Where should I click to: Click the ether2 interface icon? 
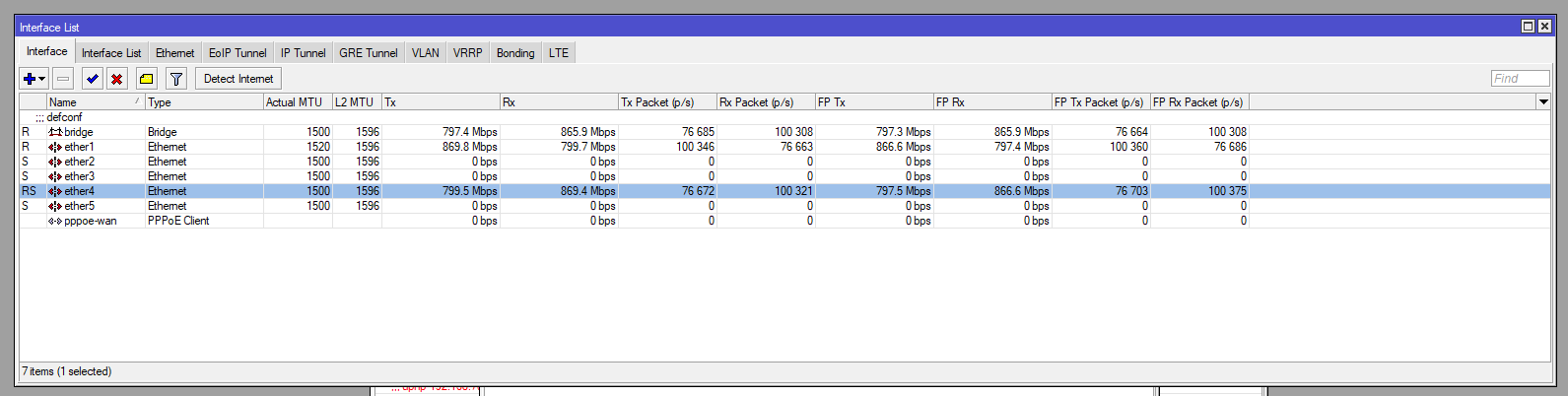[55, 162]
